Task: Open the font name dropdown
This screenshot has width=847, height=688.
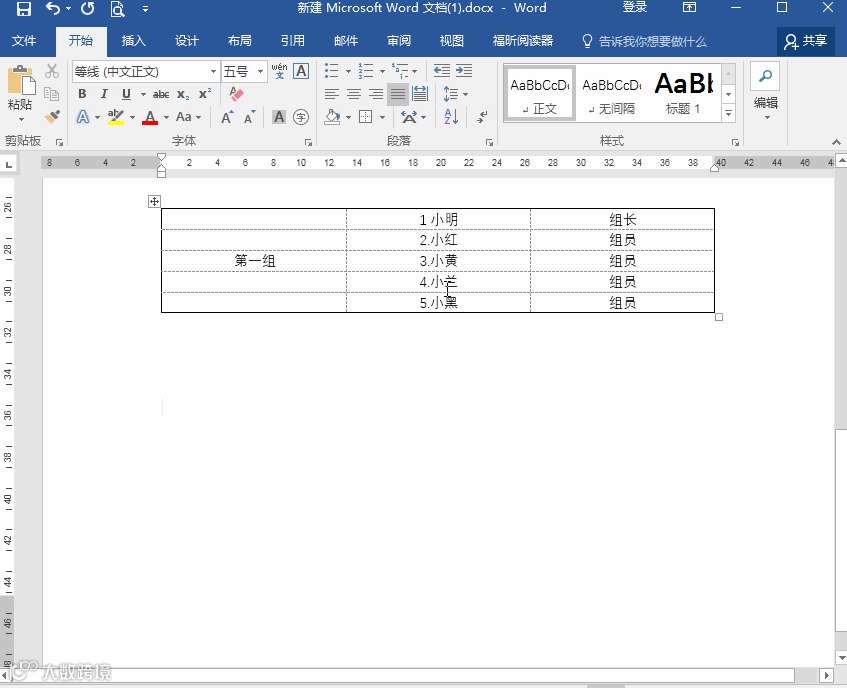Action: tap(213, 71)
